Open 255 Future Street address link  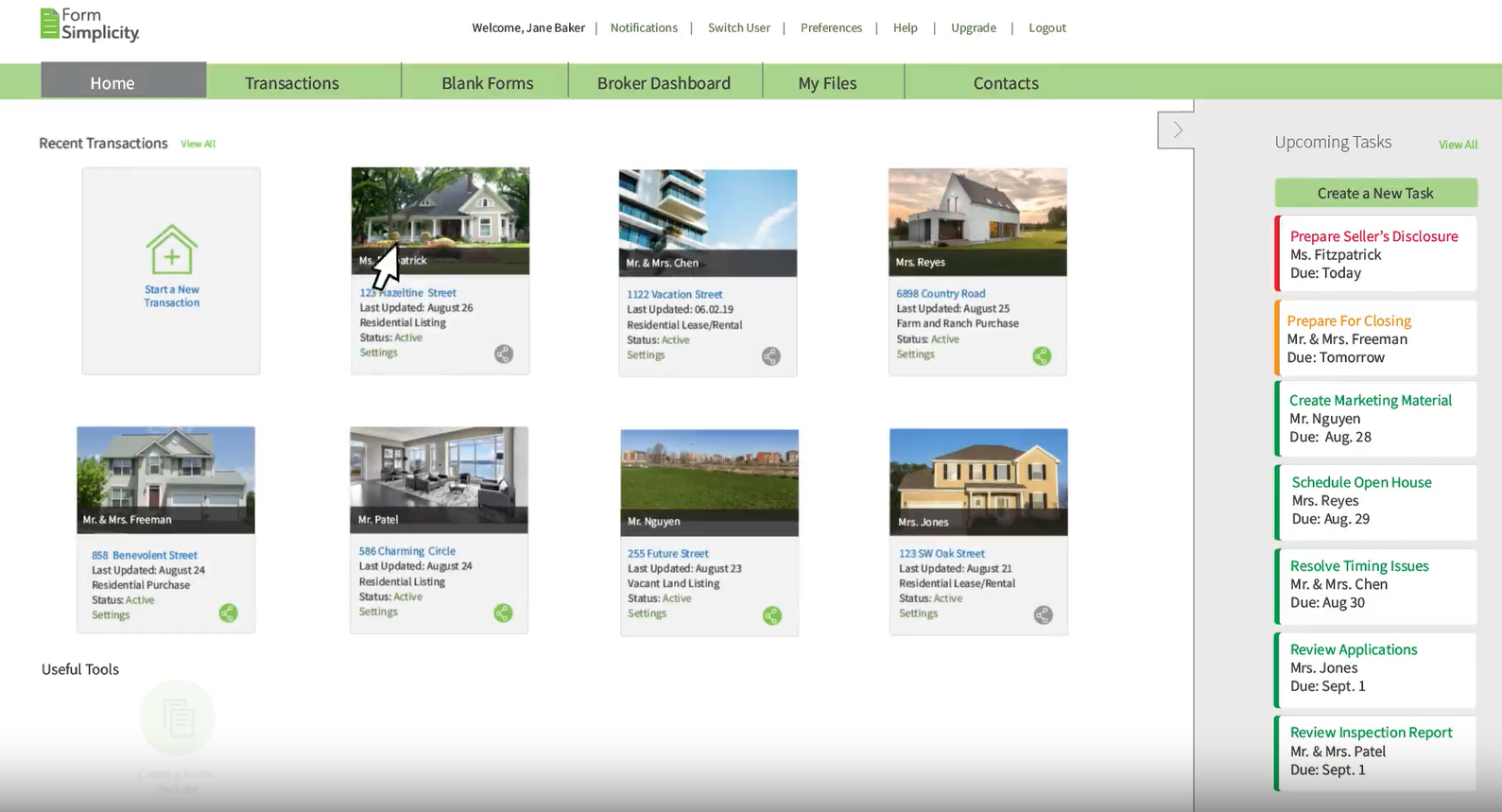[x=667, y=554]
